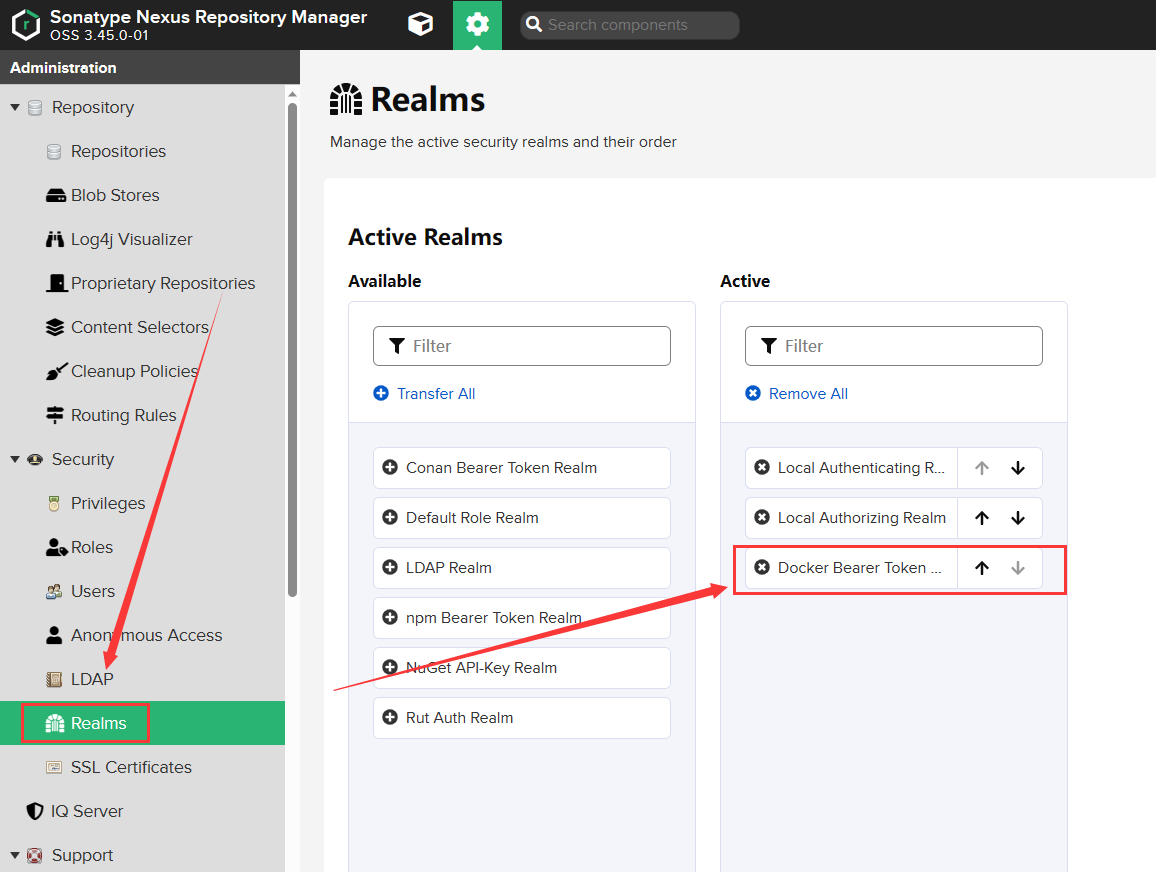1156x872 pixels.
Task: Click the Support lifebuoy icon
Action: pyautogui.click(x=35, y=855)
